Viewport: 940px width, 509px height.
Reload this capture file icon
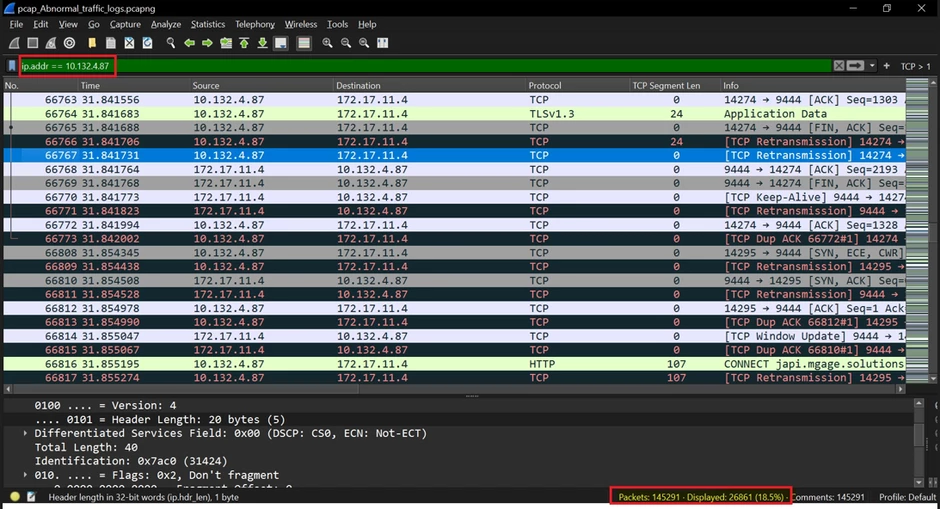(147, 43)
